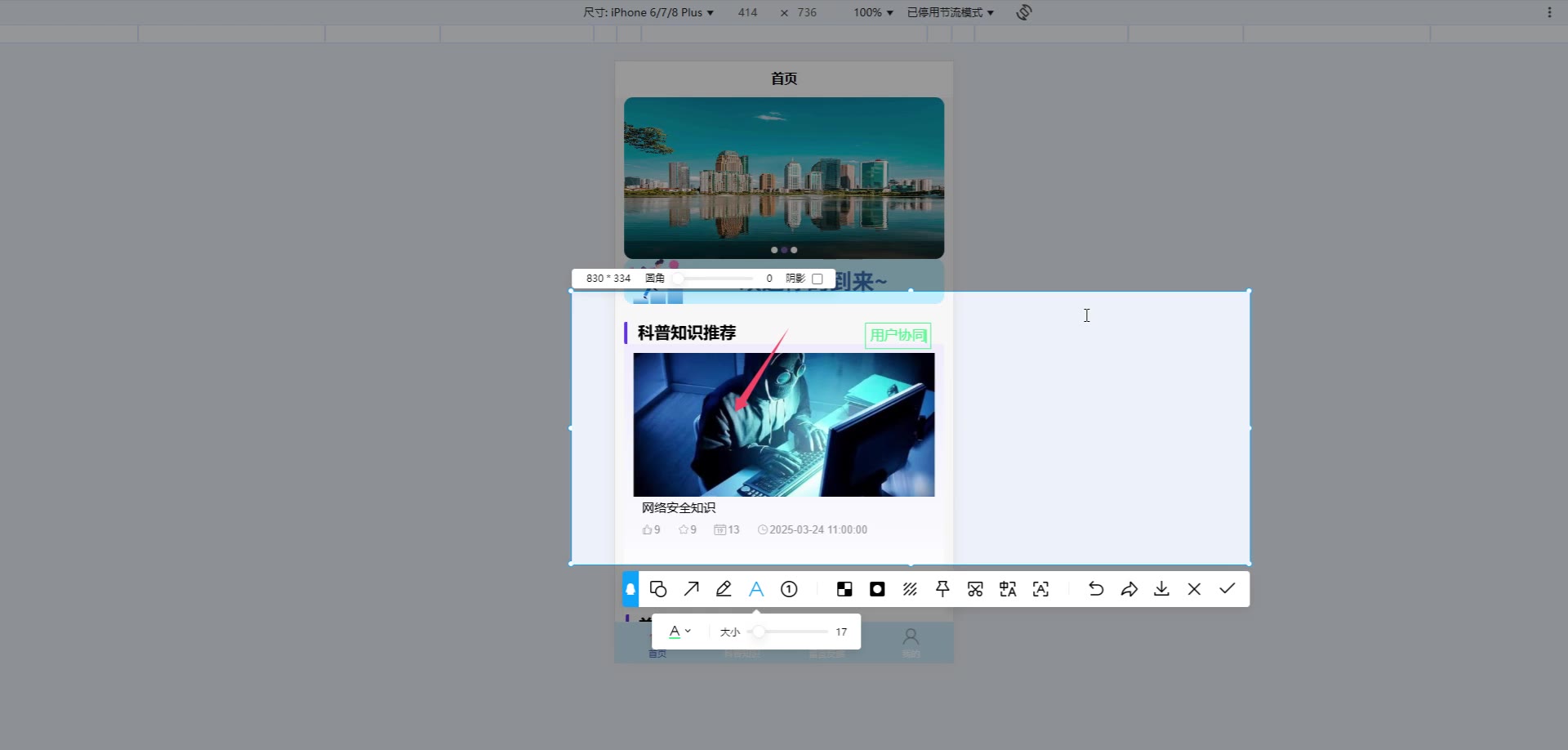Pin the screenshot to screen
Image resolution: width=1568 pixels, height=750 pixels.
tap(942, 589)
